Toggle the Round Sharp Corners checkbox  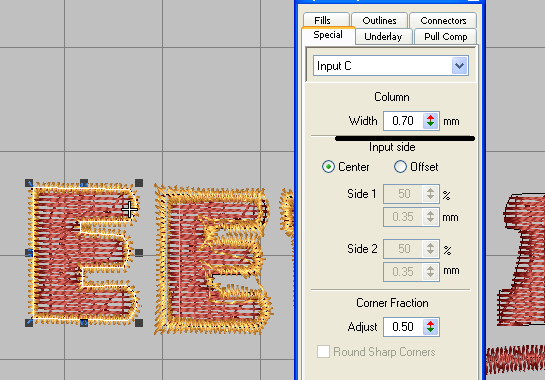click(323, 352)
